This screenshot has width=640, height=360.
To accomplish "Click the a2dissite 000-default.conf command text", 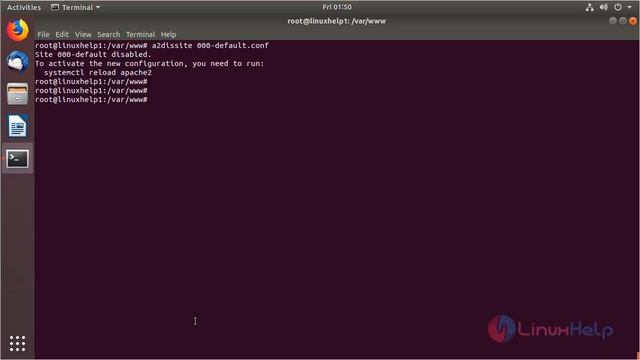I will coord(210,45).
